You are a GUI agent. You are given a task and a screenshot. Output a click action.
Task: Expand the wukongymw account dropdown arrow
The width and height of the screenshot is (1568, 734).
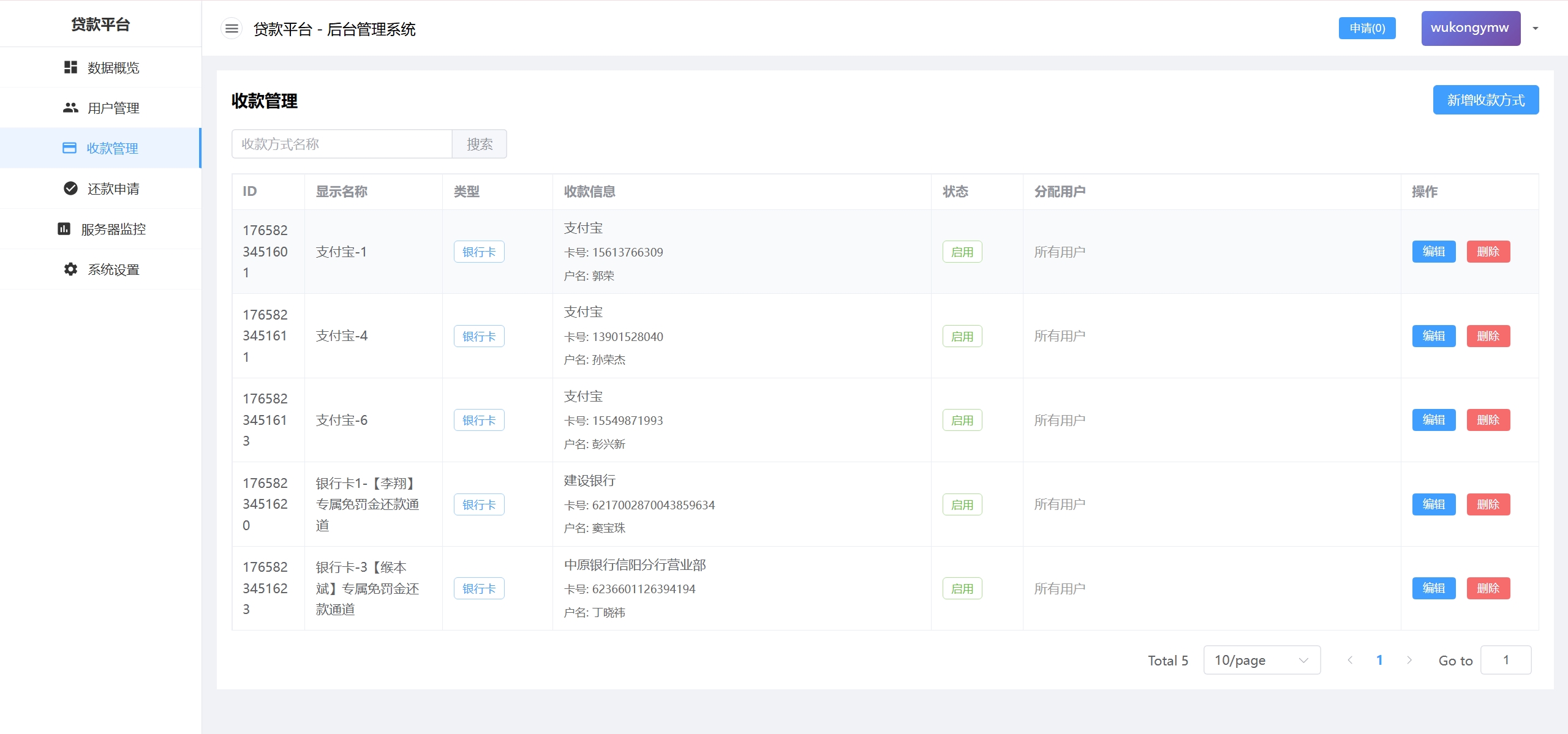click(x=1536, y=28)
